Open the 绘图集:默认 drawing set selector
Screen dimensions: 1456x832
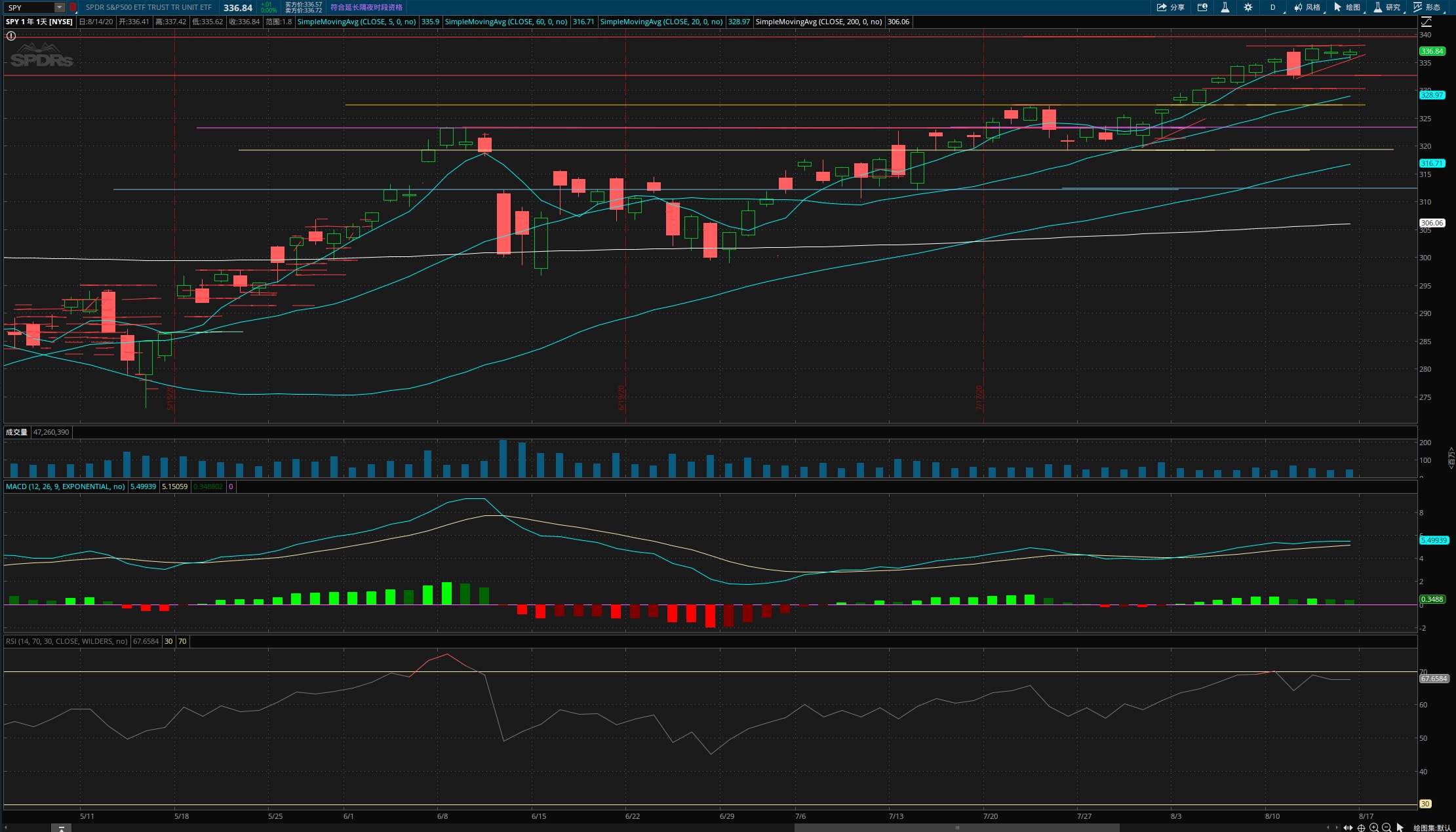point(1432,828)
